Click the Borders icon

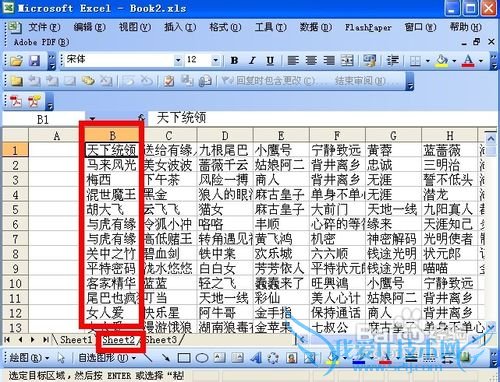click(415, 61)
